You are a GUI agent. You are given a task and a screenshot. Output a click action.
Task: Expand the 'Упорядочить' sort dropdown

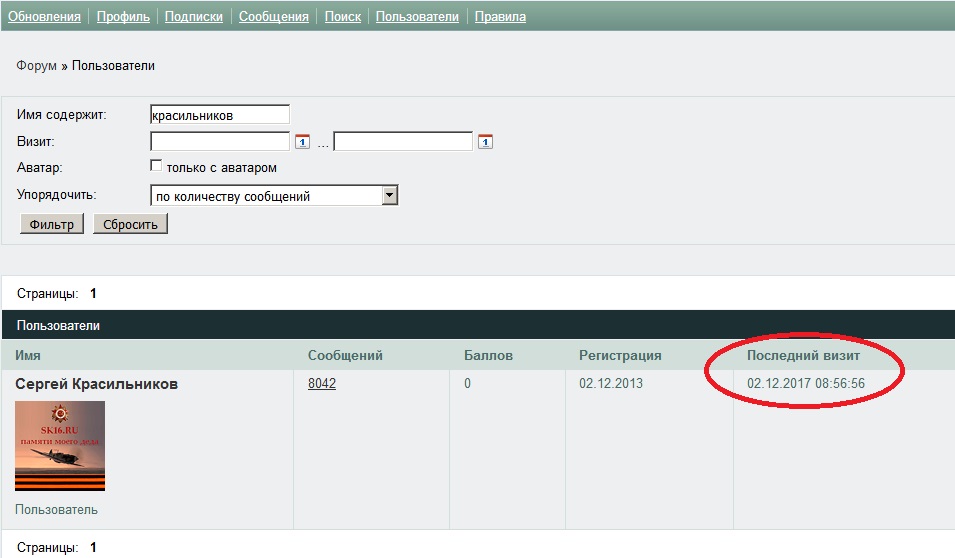390,196
